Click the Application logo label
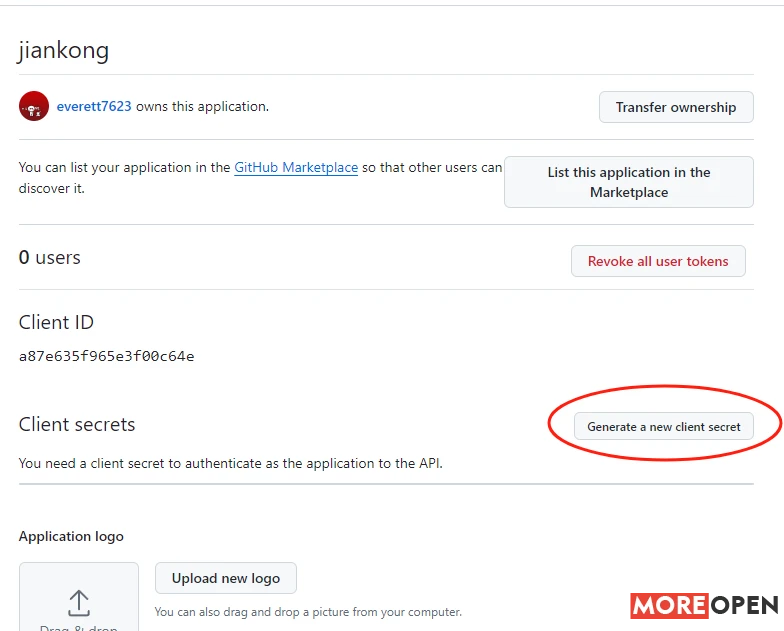The image size is (784, 631). coord(71,536)
